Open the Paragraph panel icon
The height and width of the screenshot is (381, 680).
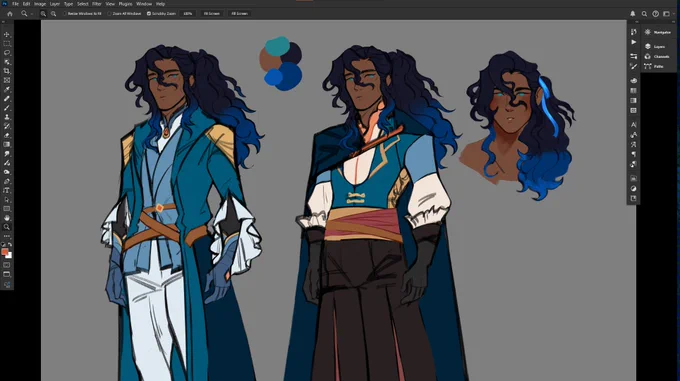[634, 154]
